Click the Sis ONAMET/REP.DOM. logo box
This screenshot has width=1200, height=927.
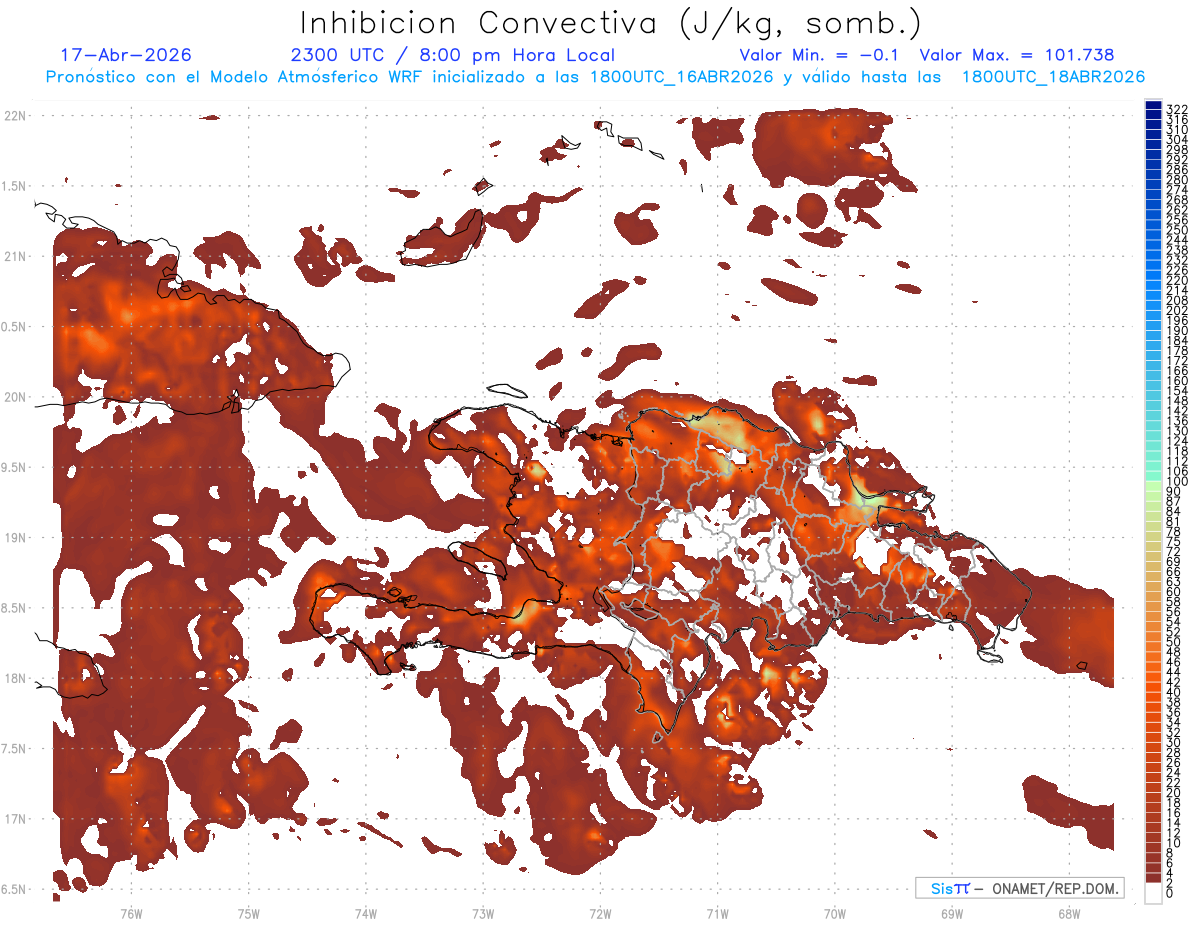[1019, 888]
